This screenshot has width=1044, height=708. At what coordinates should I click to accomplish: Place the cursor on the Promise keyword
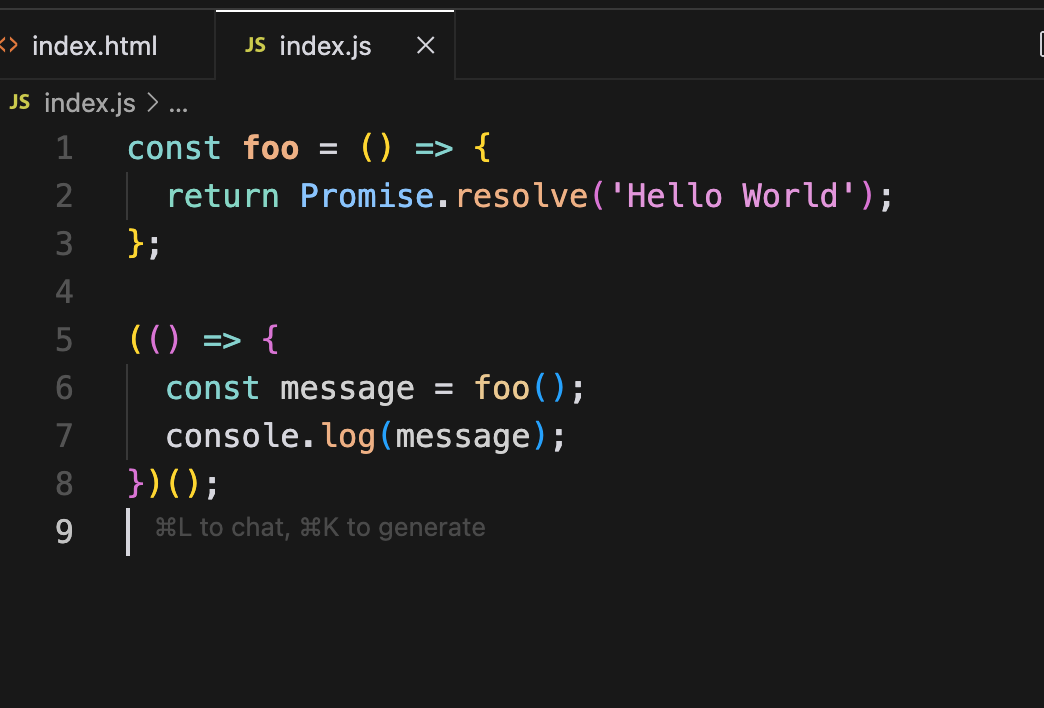[x=367, y=195]
